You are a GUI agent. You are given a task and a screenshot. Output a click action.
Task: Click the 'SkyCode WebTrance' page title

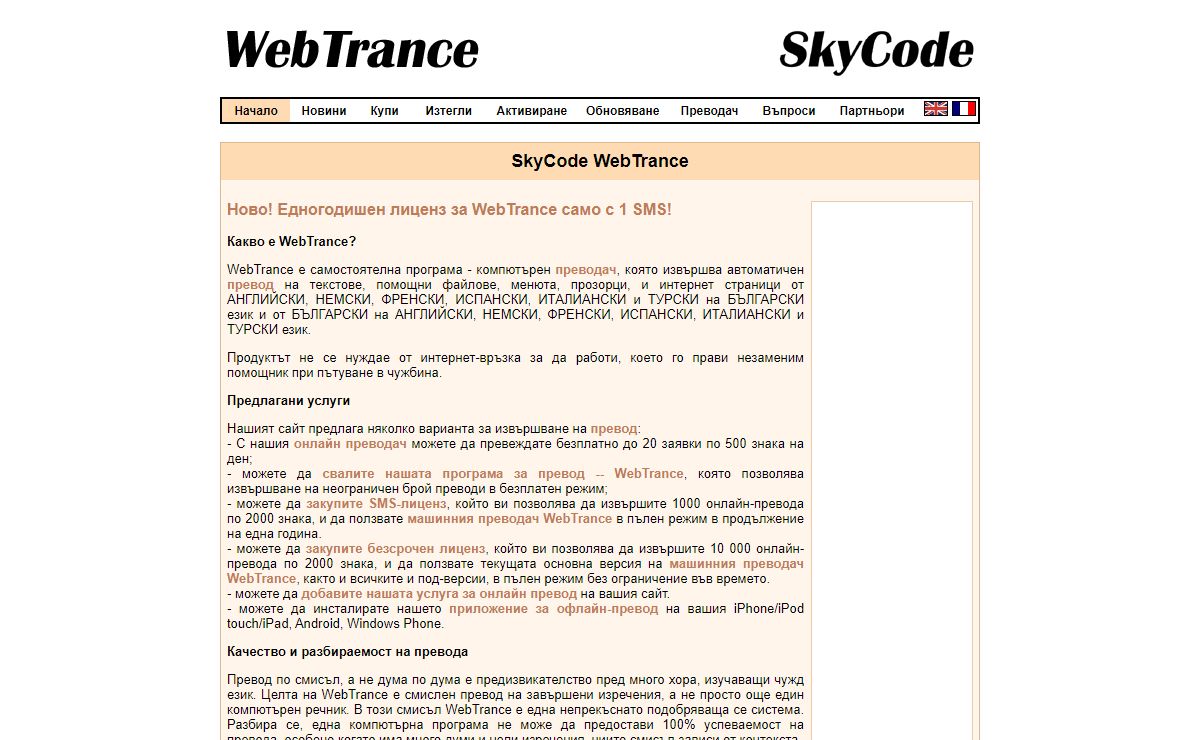pyautogui.click(x=600, y=161)
